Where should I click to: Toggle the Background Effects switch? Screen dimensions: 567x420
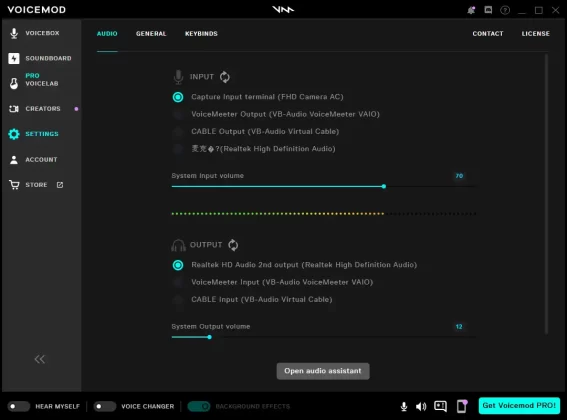click(199, 406)
